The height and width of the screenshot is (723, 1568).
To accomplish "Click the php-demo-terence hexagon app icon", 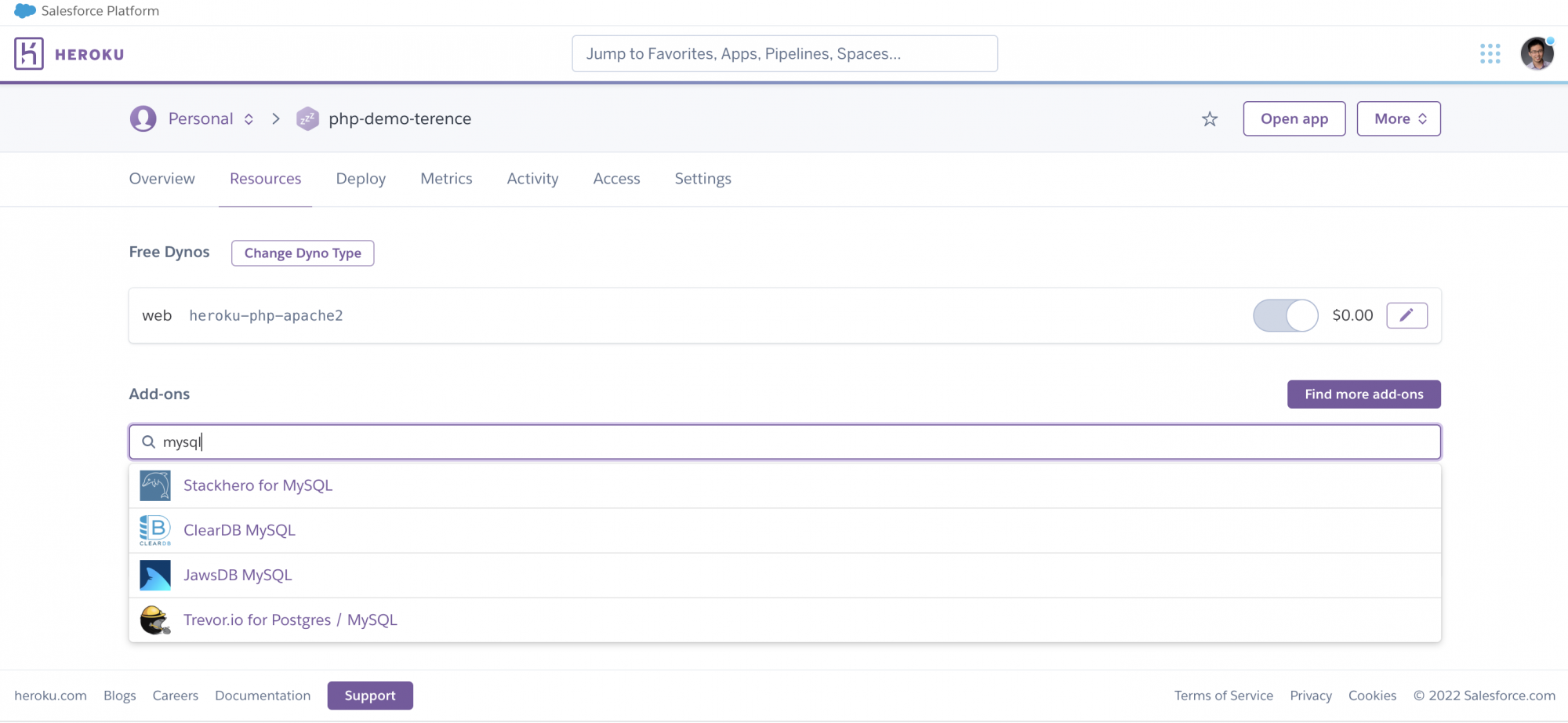I will tap(307, 118).
